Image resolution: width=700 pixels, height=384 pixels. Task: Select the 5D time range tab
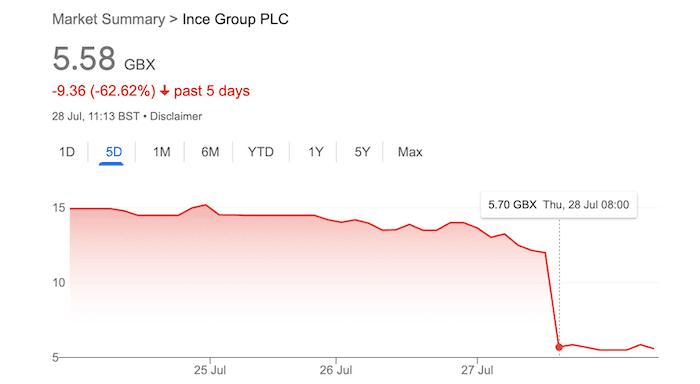click(x=113, y=152)
